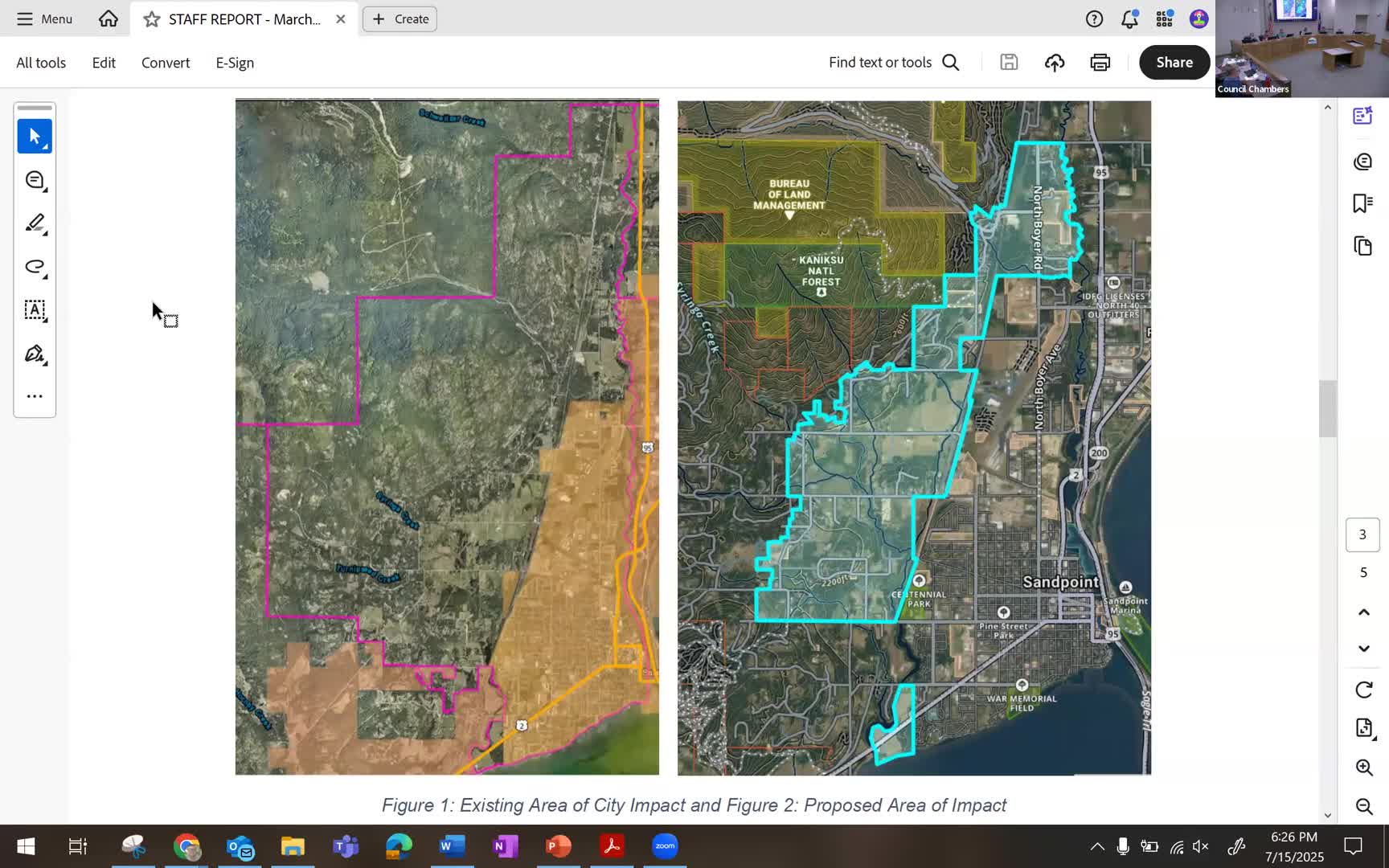The image size is (1389, 868).
Task: Go to previous page with up chevron
Action: (x=1363, y=612)
